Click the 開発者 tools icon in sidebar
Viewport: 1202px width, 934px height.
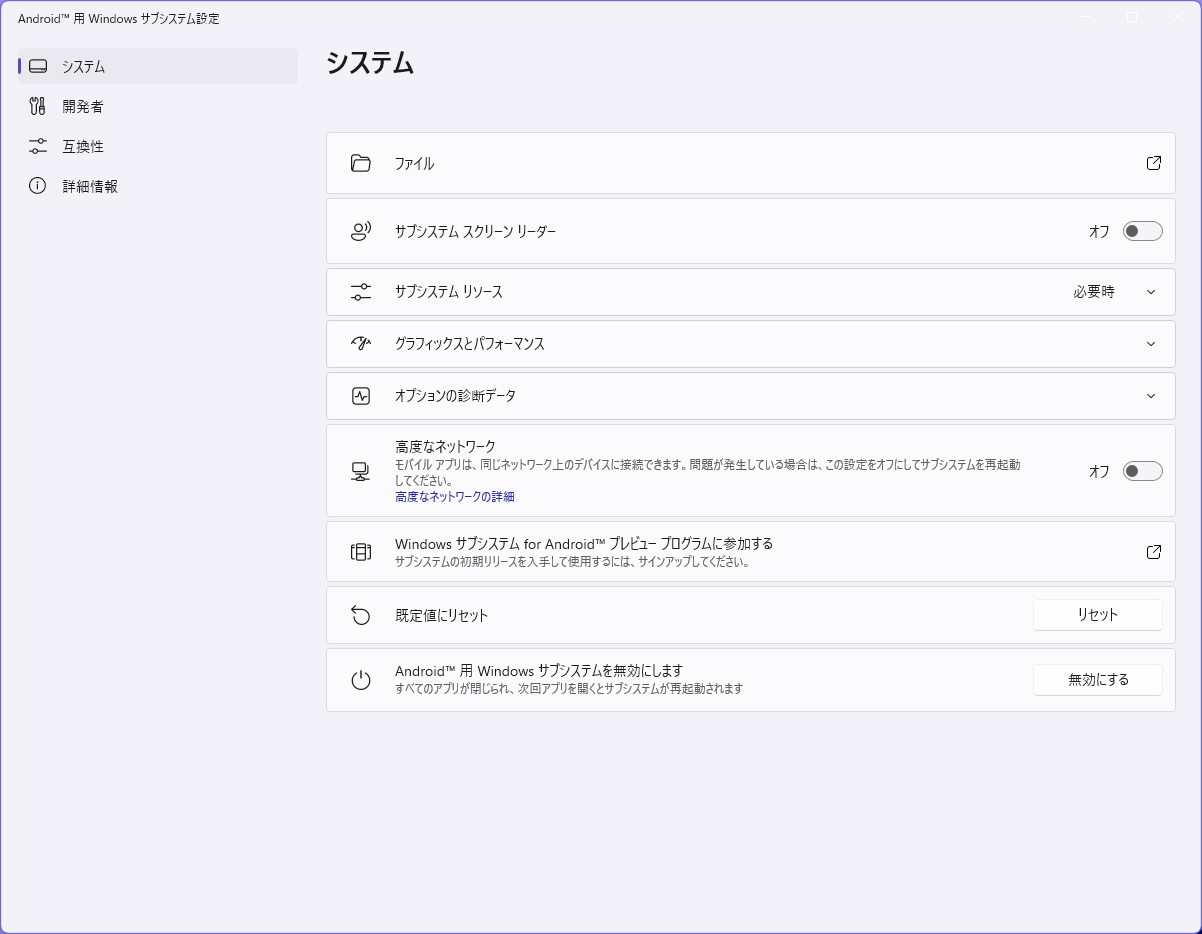coord(38,106)
